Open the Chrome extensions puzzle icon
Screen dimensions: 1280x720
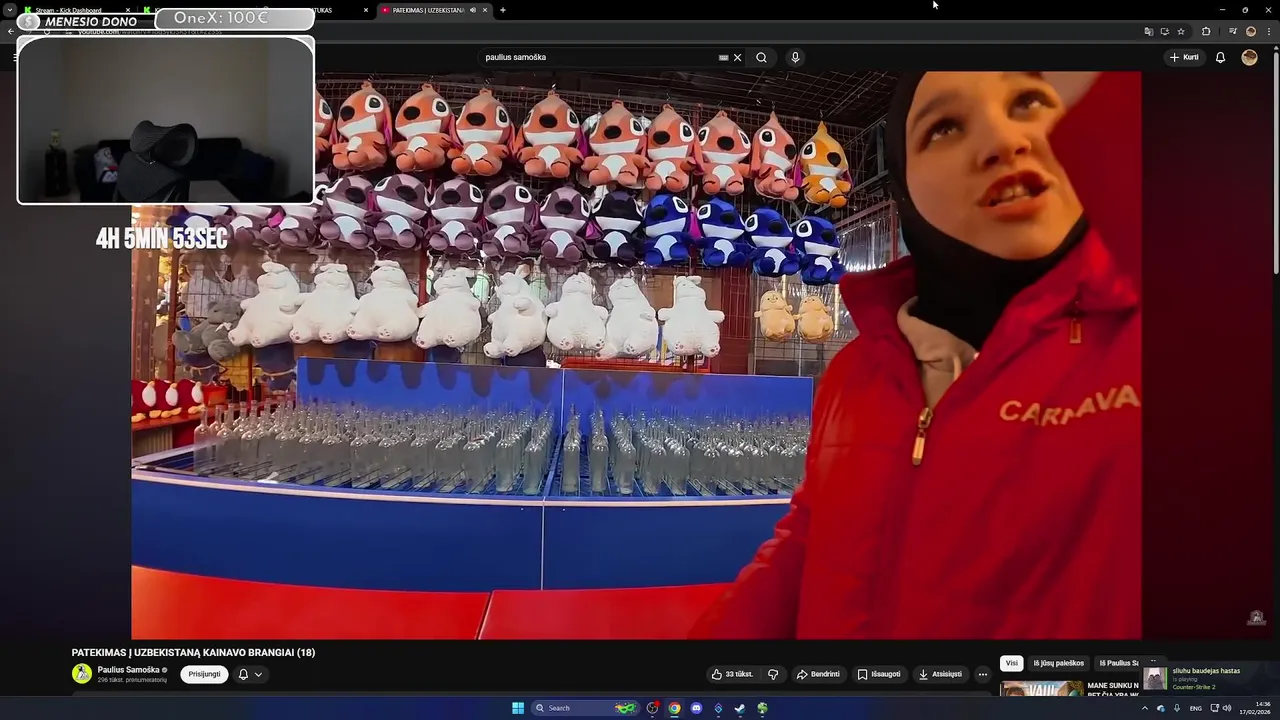(1206, 31)
